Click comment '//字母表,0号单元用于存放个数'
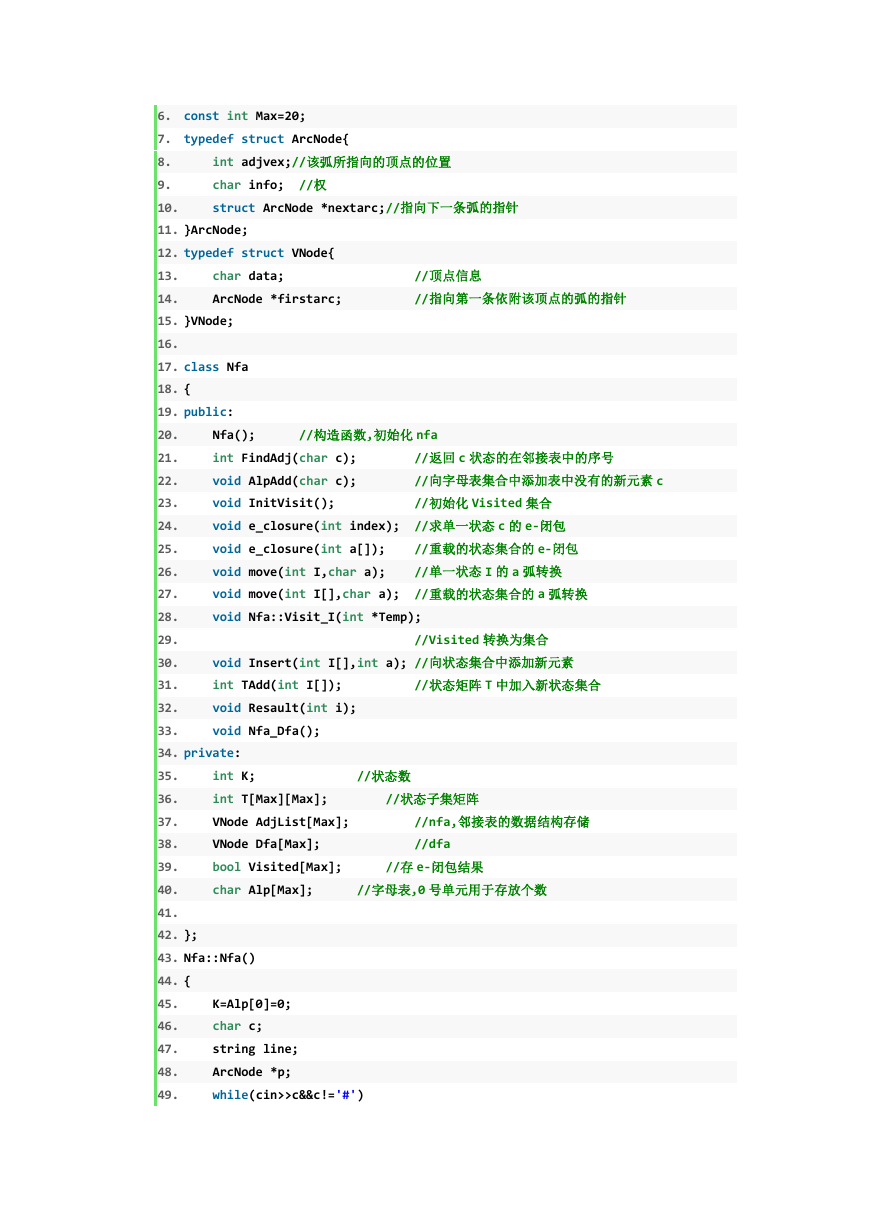The height and width of the screenshot is (1228, 869). (452, 890)
